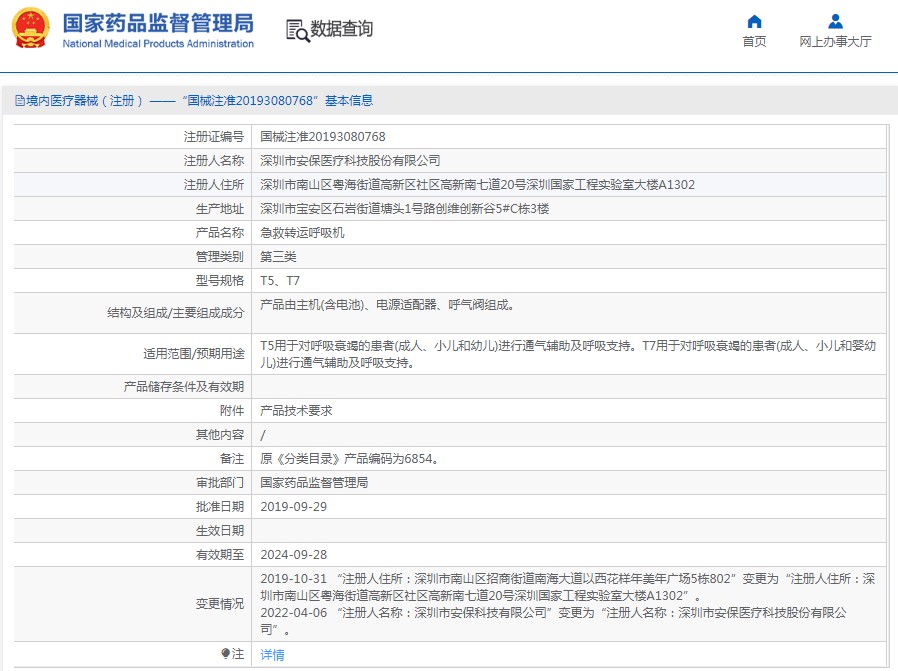Click the 数据查询 heading text
Viewport: 898px width, 671px height.
(342, 30)
